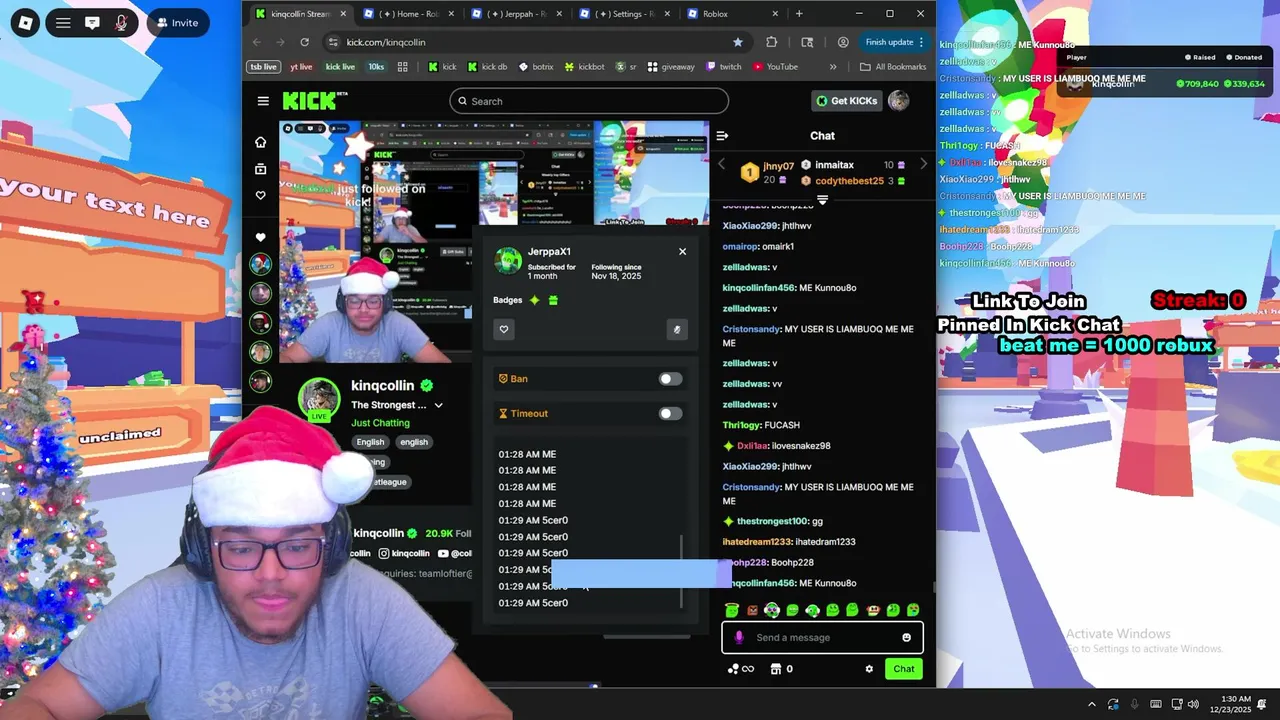
Task: Reload the browser page
Action: [305, 42]
